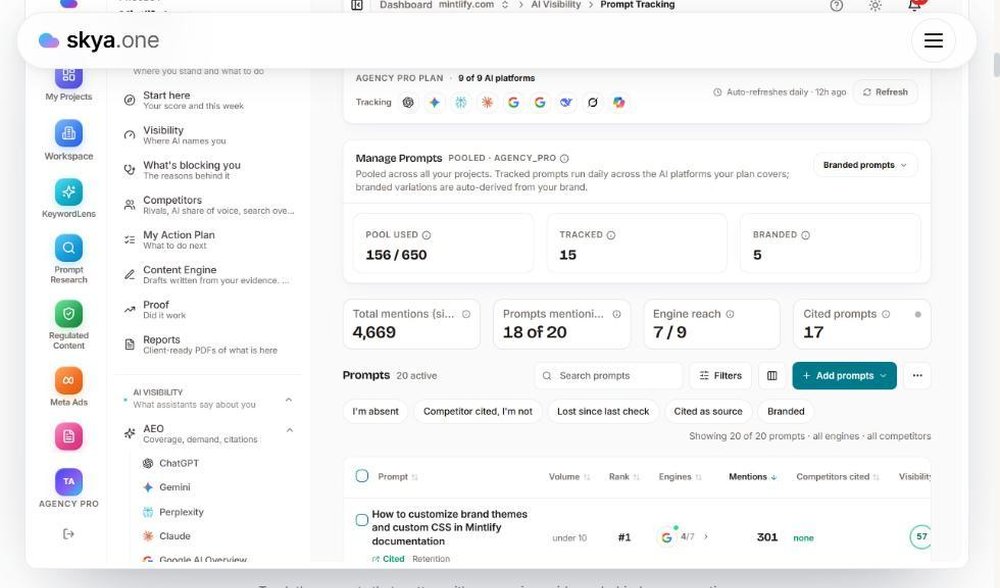This screenshot has height=588, width=1000.
Task: Open Proof menu item
Action: tap(210, 309)
